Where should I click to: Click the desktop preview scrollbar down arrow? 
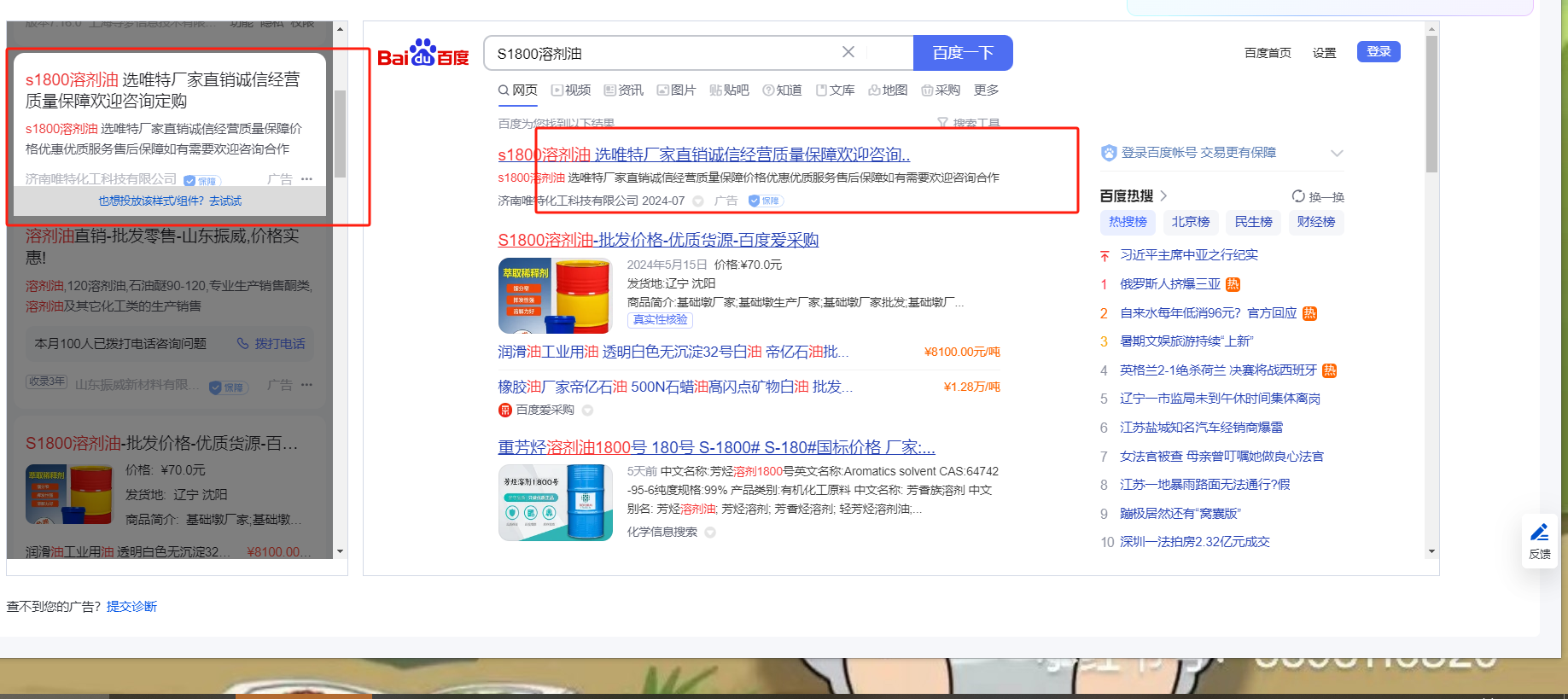click(1432, 551)
